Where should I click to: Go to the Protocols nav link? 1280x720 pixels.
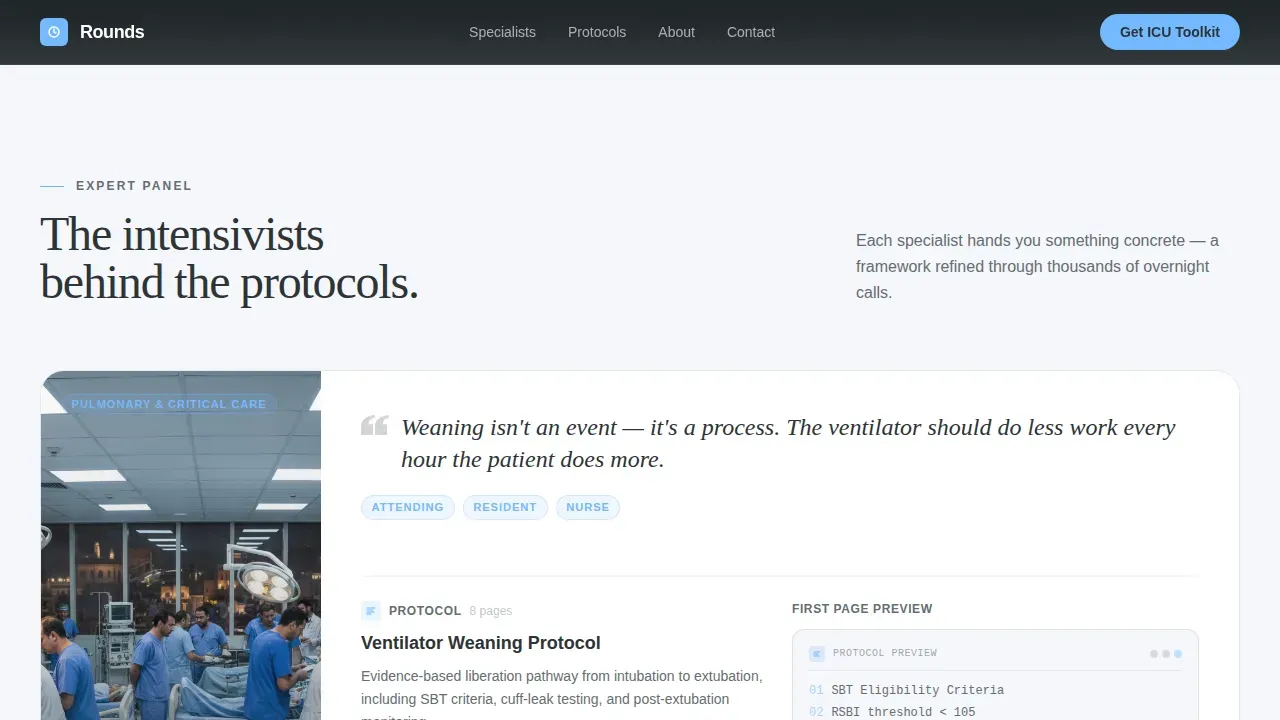pyautogui.click(x=597, y=32)
